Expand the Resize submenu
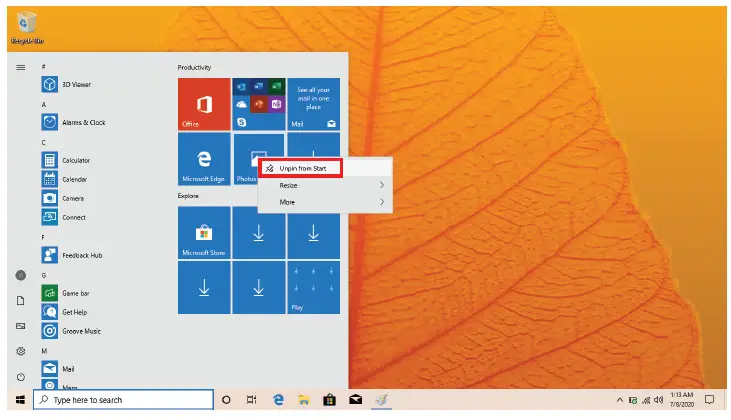 [x=325, y=185]
